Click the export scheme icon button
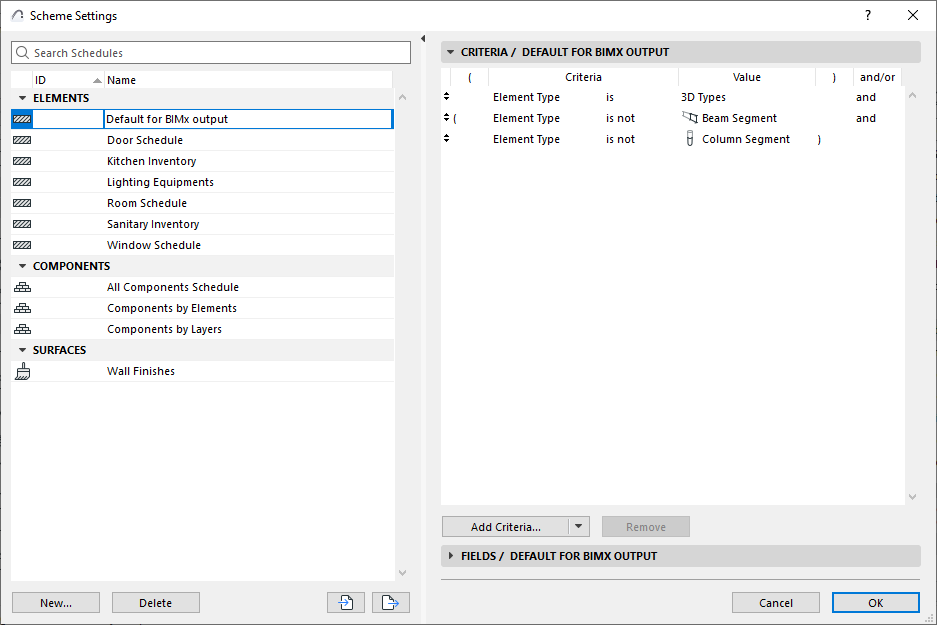937x625 pixels. [391, 602]
